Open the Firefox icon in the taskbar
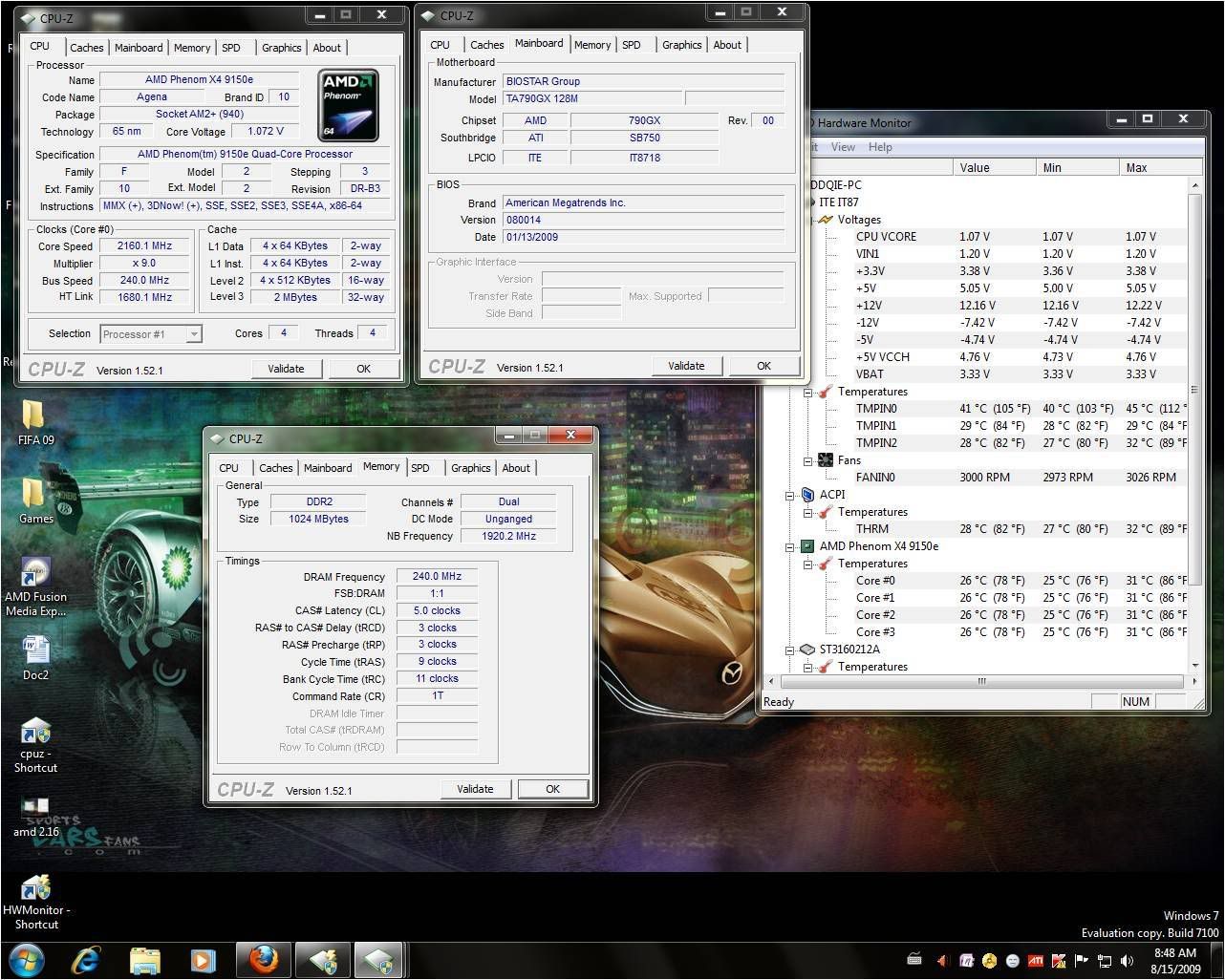The height and width of the screenshot is (980, 1225). [x=263, y=959]
